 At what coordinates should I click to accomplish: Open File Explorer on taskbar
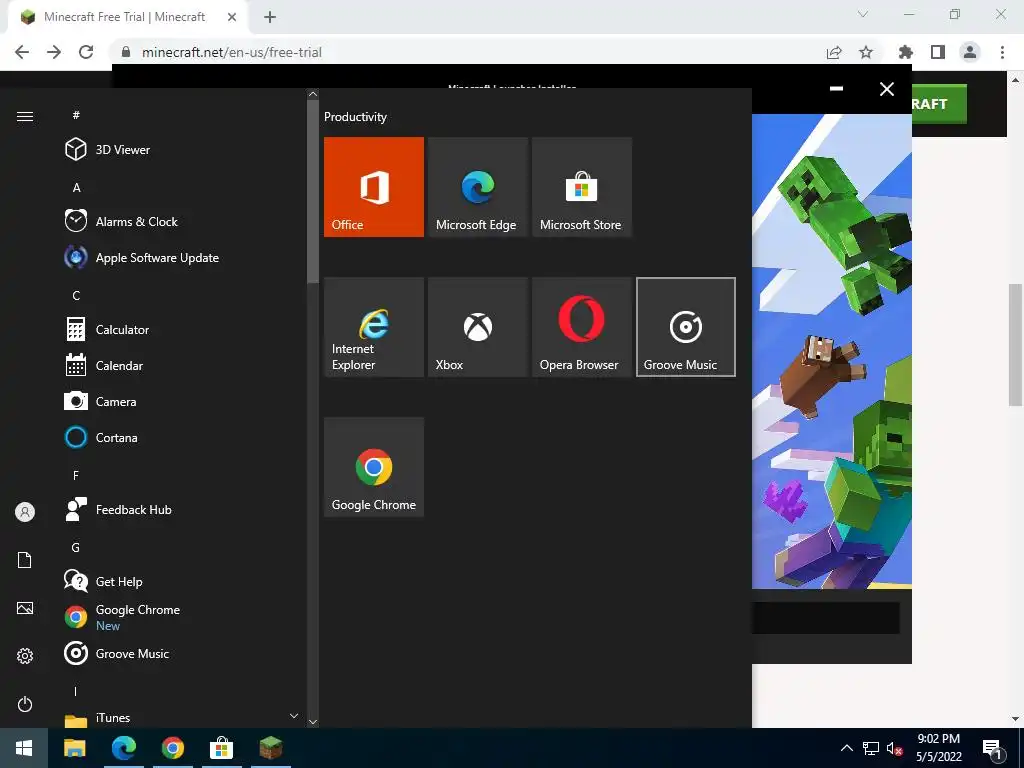coord(74,748)
